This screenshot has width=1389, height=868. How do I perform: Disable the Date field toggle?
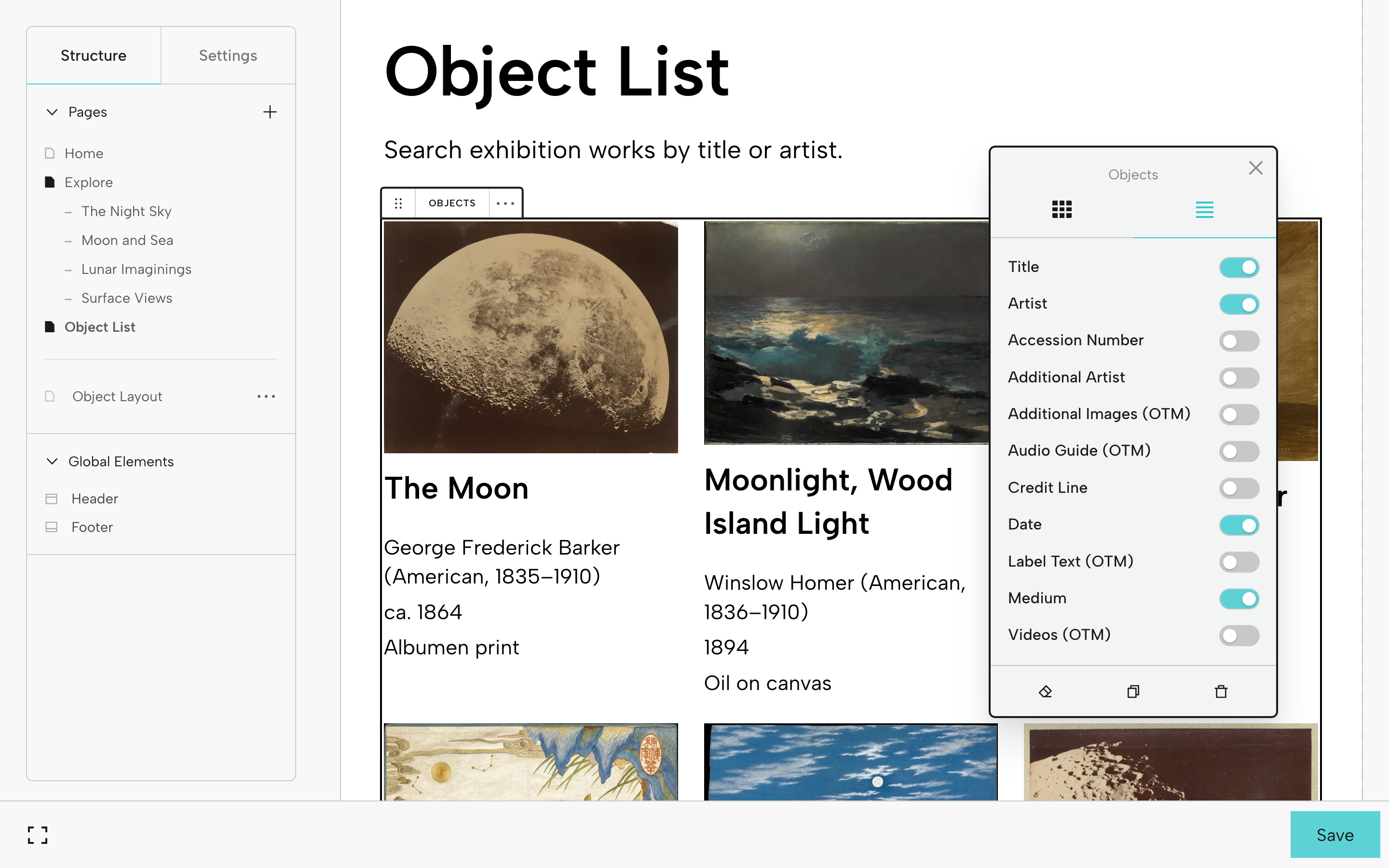point(1239,525)
